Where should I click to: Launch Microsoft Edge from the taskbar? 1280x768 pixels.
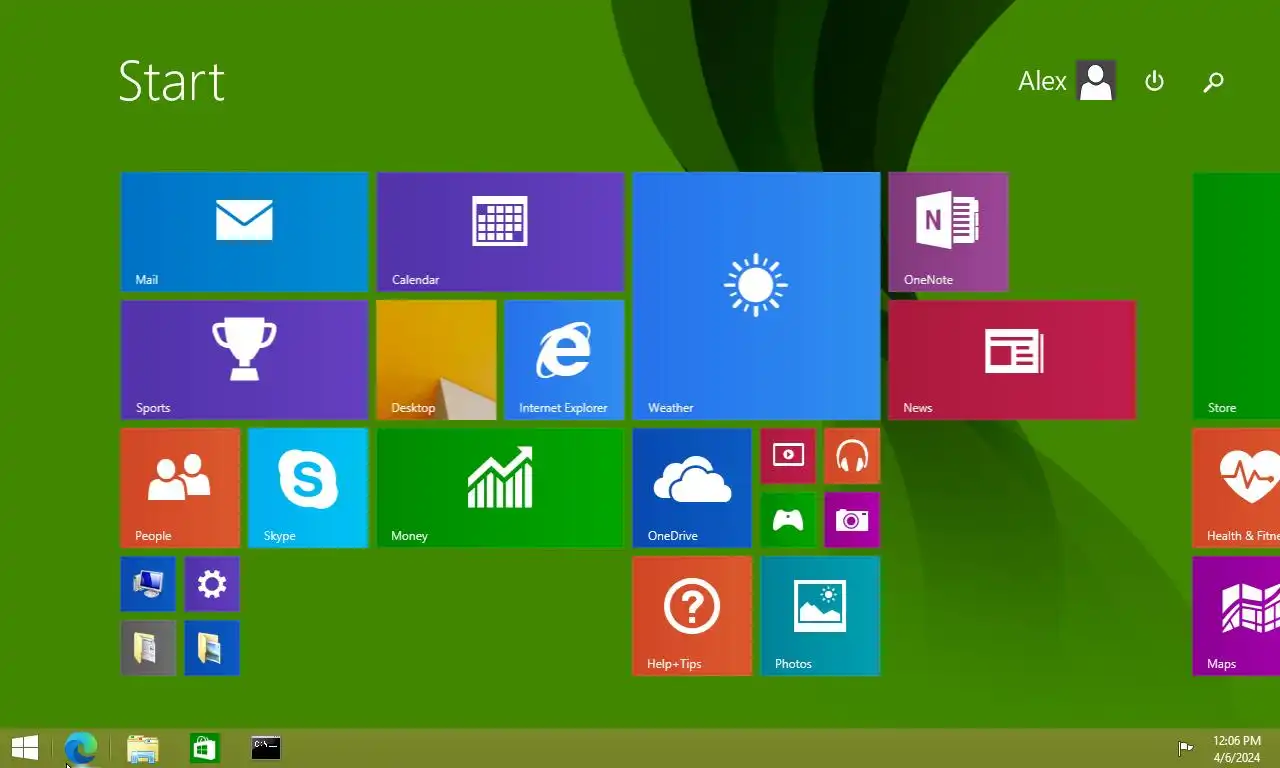coord(81,748)
